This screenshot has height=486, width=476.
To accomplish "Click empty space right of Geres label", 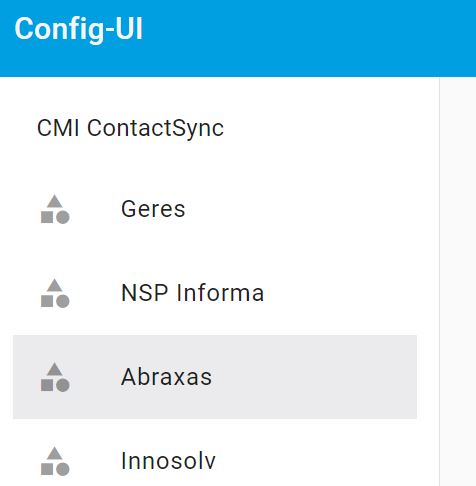I will pos(300,209).
